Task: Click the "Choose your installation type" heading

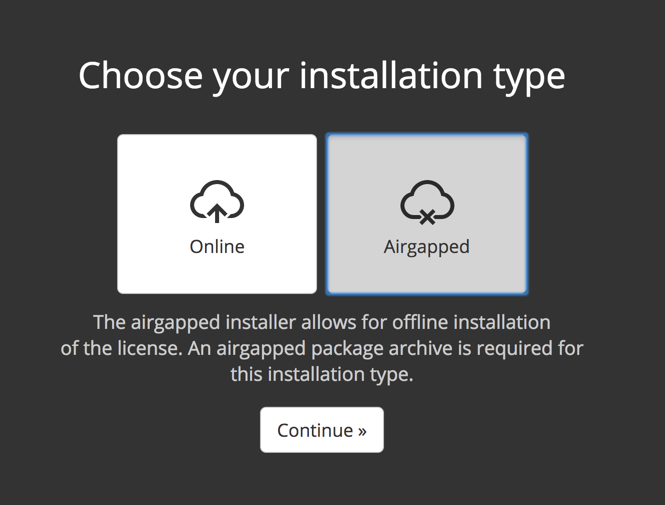Action: pyautogui.click(x=321, y=76)
